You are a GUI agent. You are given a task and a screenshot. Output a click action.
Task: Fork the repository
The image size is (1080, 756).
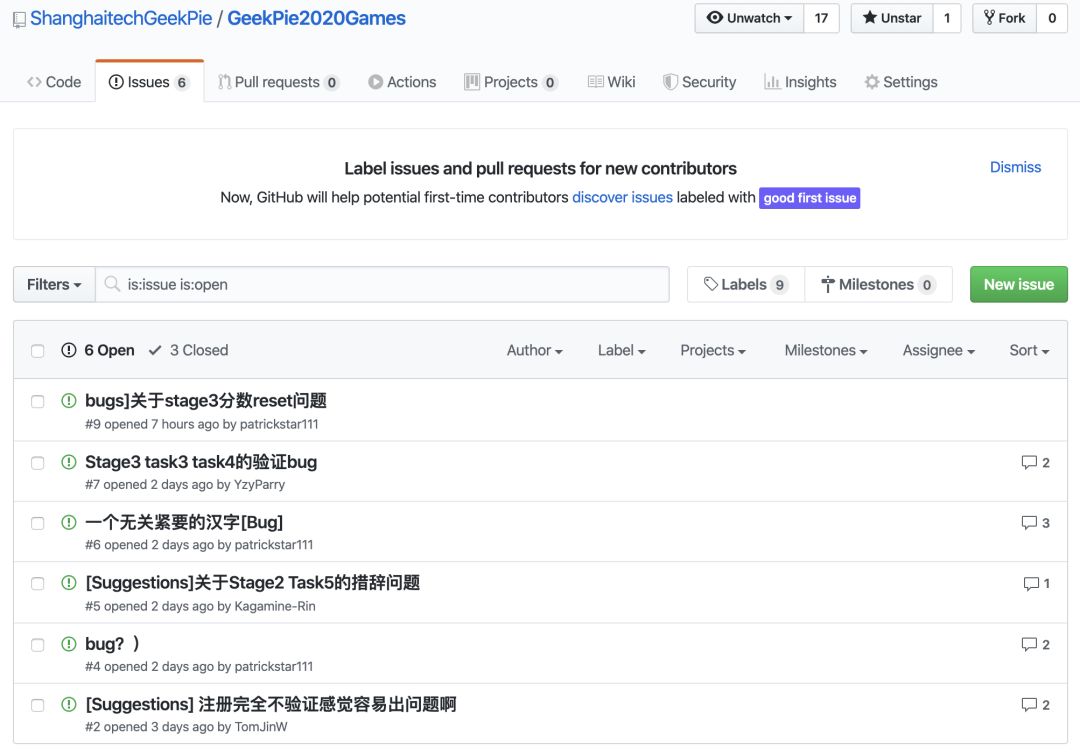point(1005,18)
